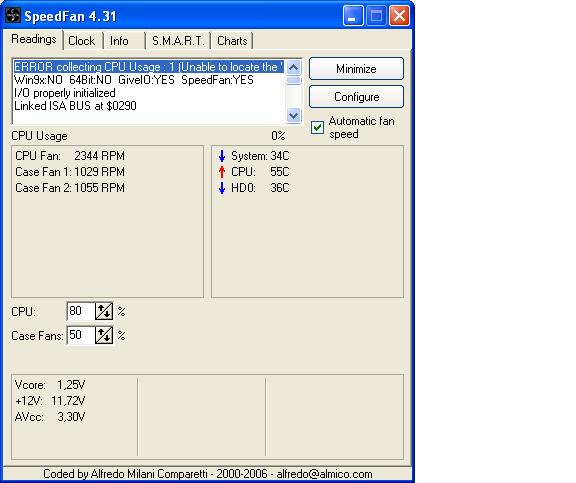Click the CPU Fan 2344 RPM reading

point(70,156)
